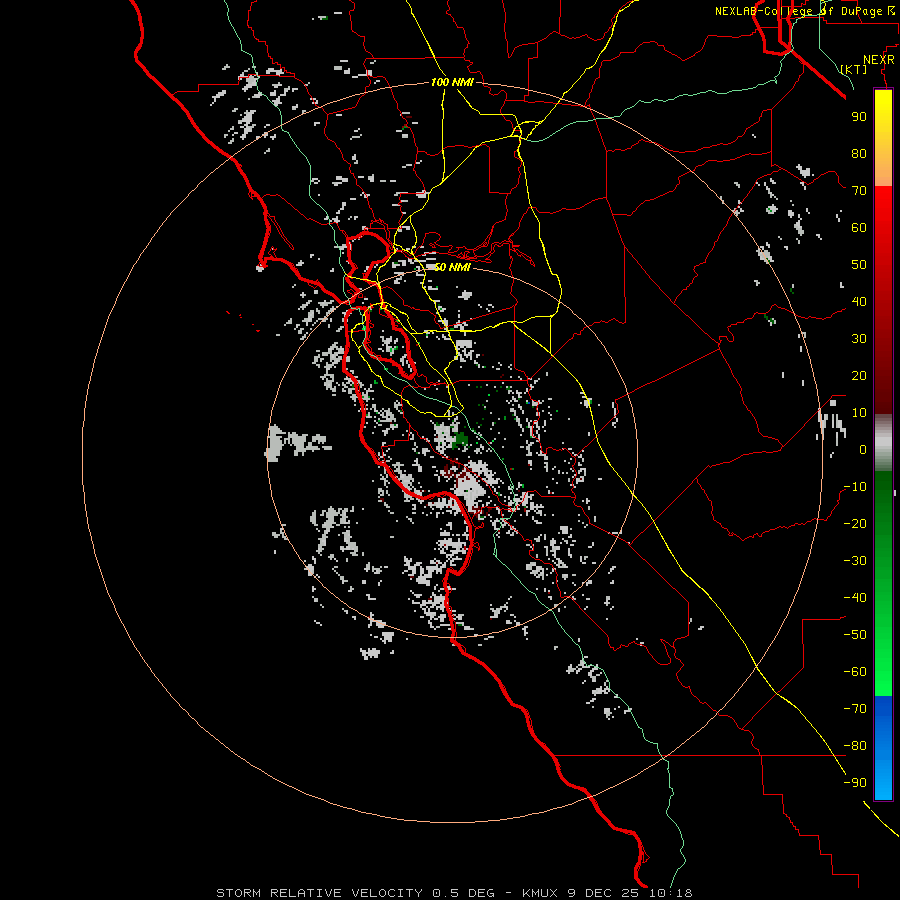Click the 20 value on the velocity scale

tap(859, 376)
